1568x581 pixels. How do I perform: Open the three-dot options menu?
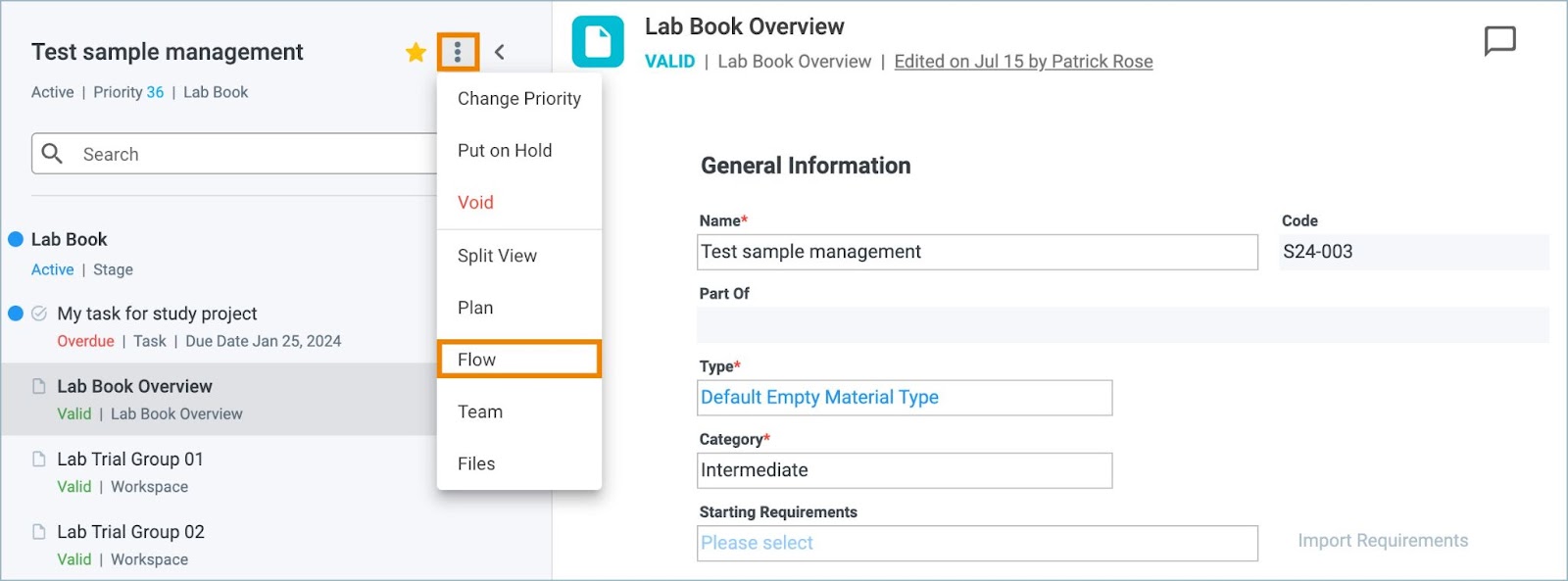458,52
